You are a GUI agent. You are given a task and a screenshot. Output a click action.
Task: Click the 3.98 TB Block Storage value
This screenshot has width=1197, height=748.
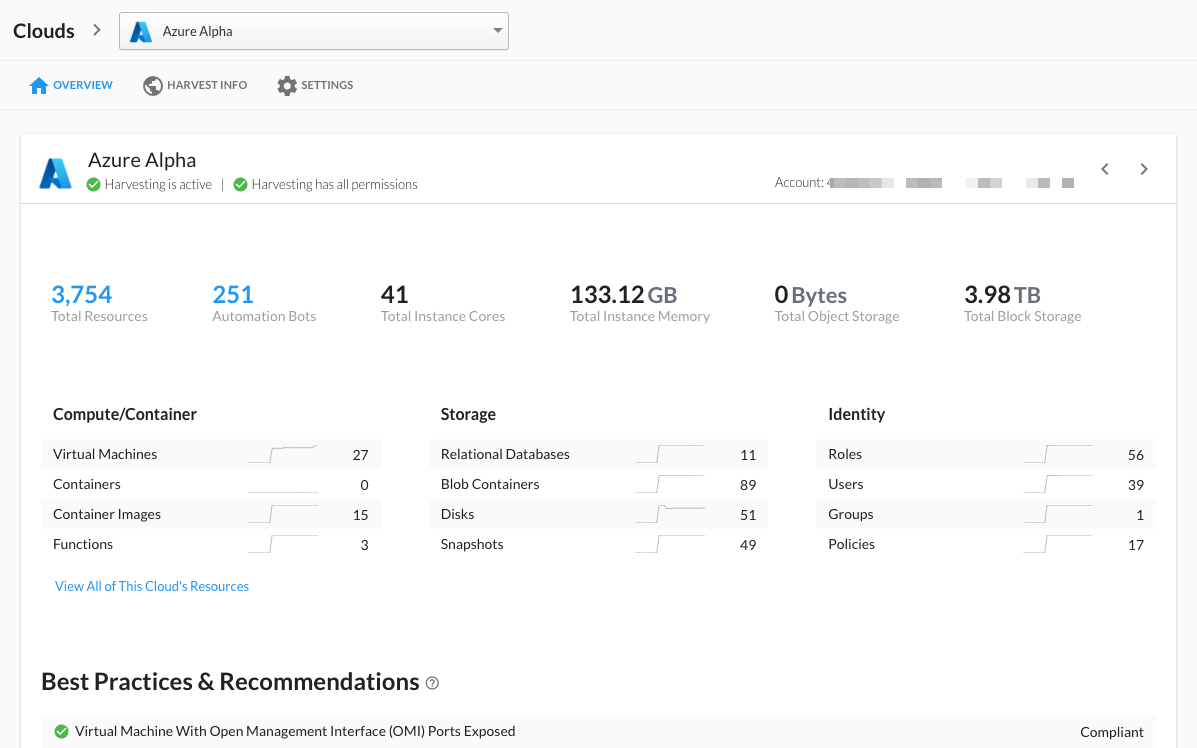tap(1002, 294)
